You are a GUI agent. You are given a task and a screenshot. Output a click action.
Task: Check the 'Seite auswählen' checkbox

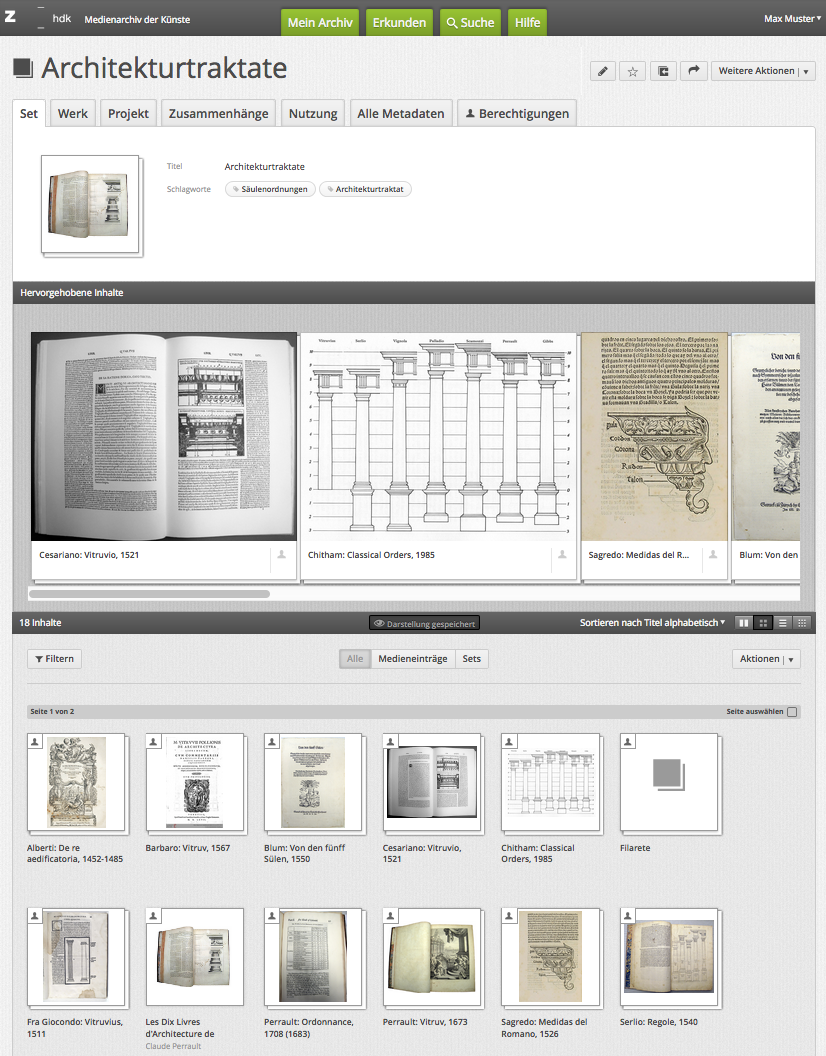[x=792, y=712]
